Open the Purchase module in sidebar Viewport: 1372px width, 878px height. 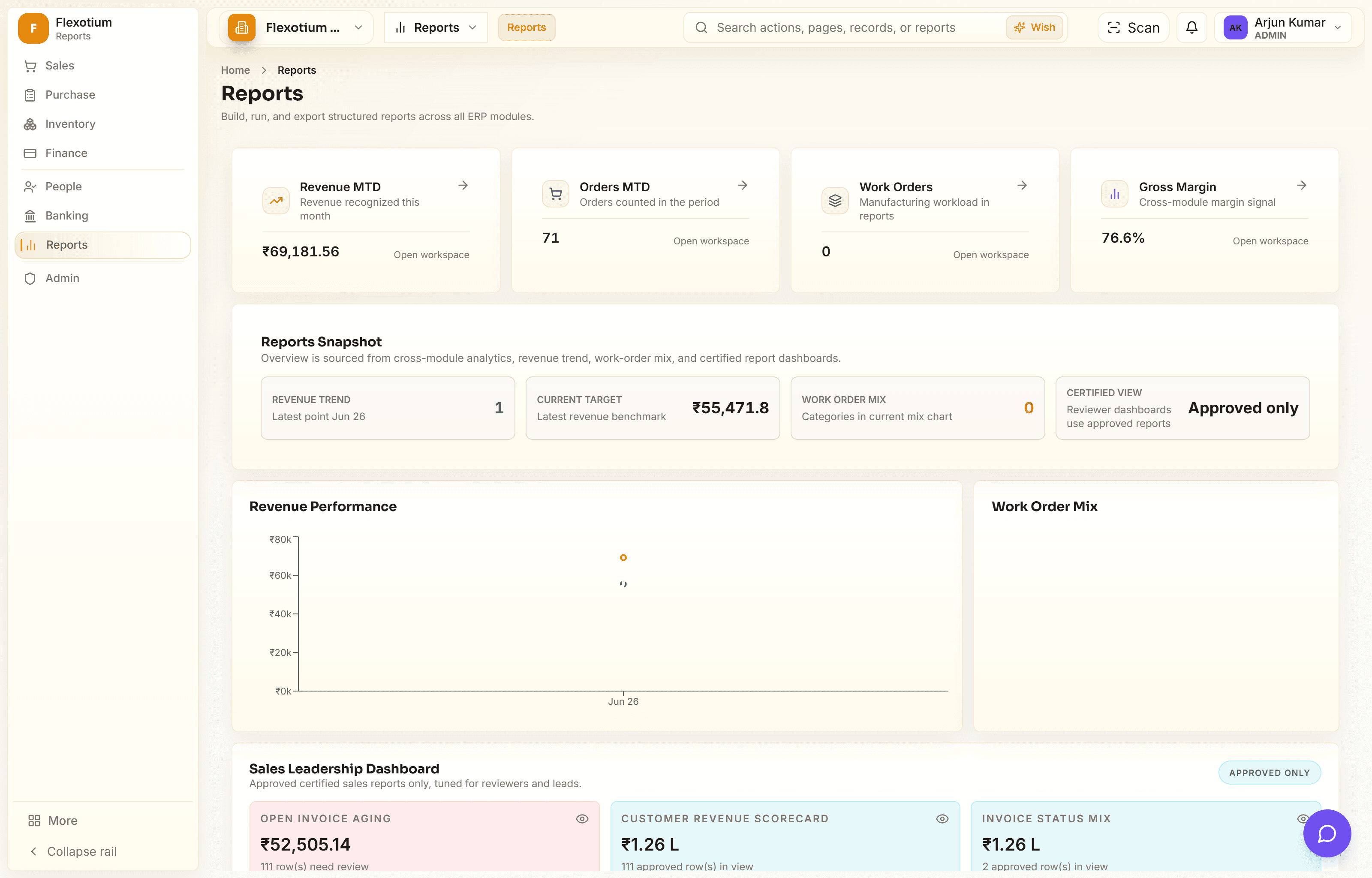pyautogui.click(x=102, y=95)
